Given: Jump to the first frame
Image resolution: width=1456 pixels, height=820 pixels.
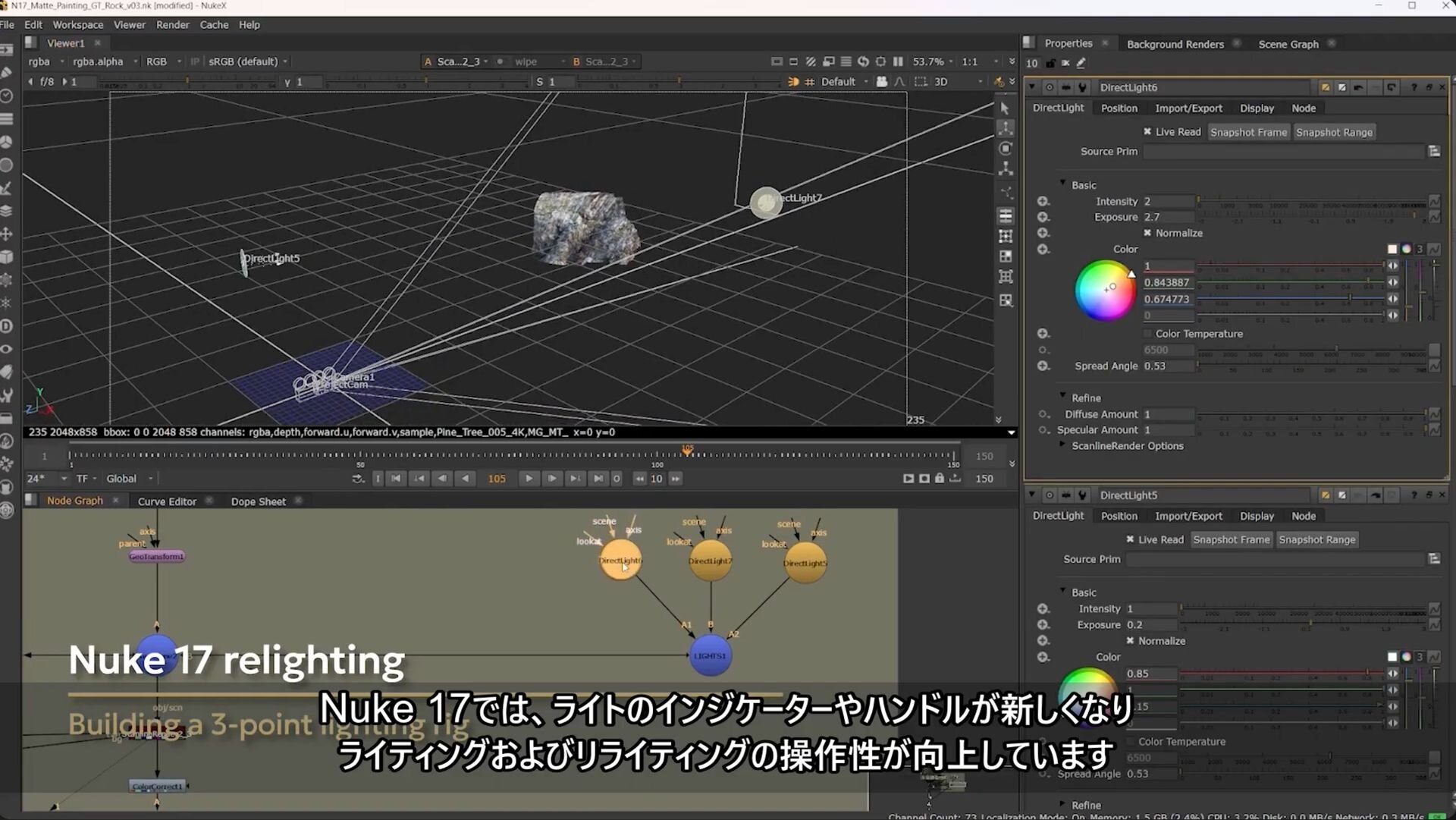Looking at the screenshot, I should pyautogui.click(x=396, y=479).
